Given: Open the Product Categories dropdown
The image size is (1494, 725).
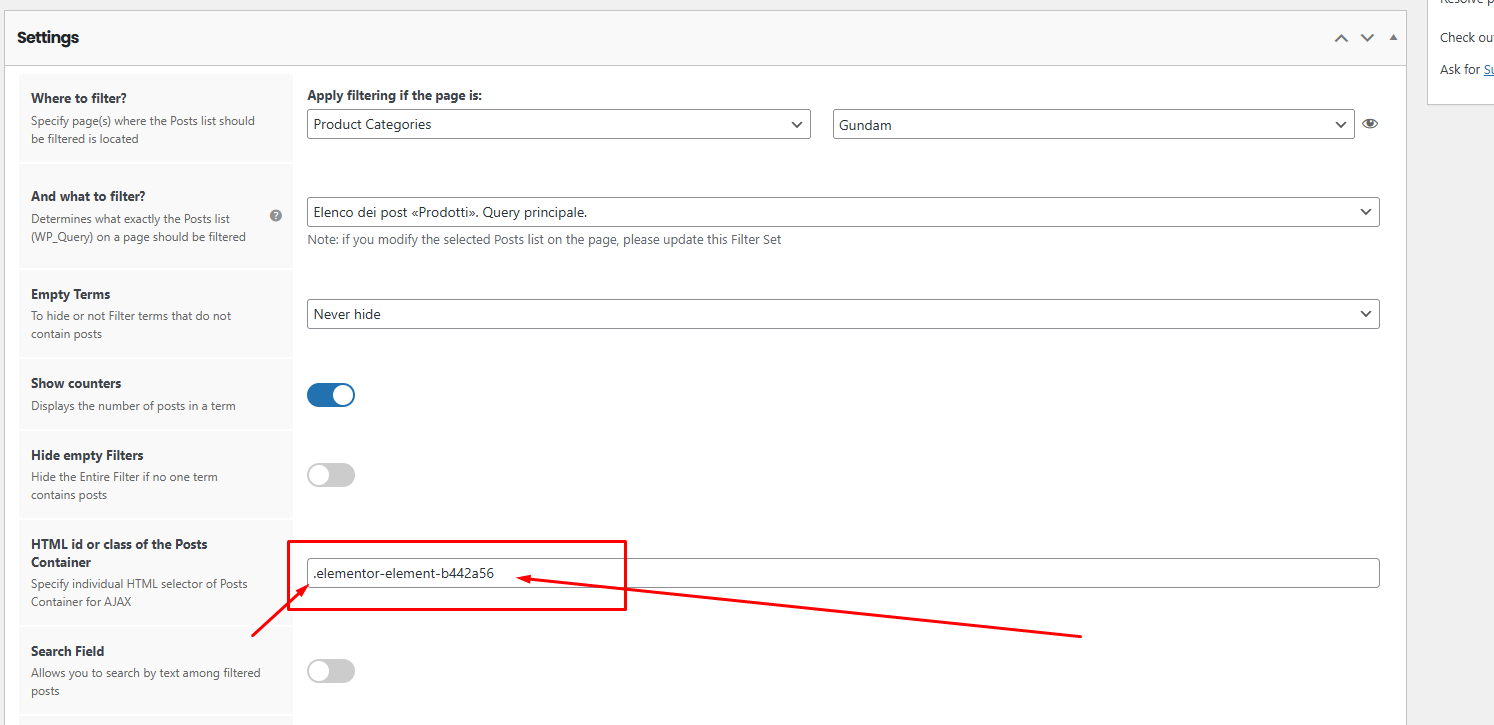Looking at the screenshot, I should (x=559, y=124).
